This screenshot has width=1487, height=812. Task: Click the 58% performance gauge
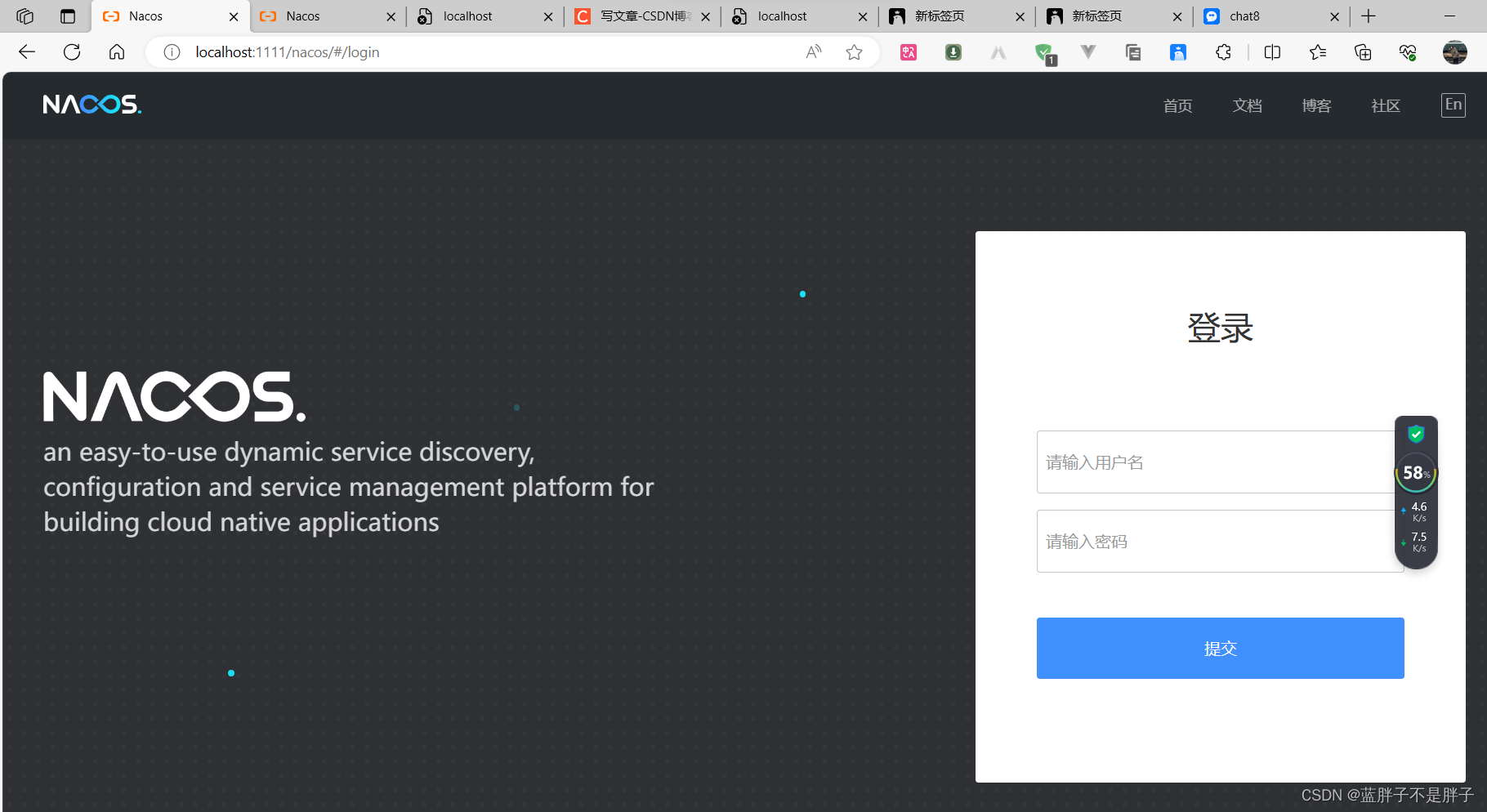(x=1416, y=473)
